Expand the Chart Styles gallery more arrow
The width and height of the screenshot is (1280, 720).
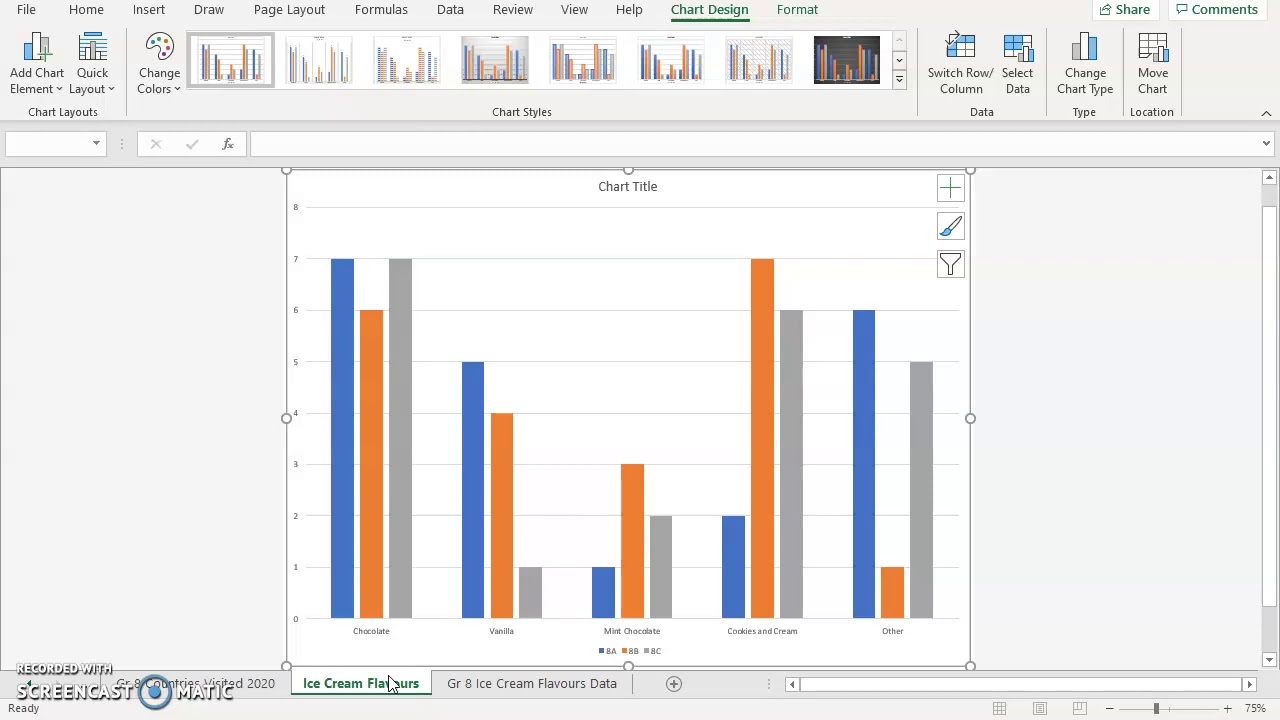[898, 79]
